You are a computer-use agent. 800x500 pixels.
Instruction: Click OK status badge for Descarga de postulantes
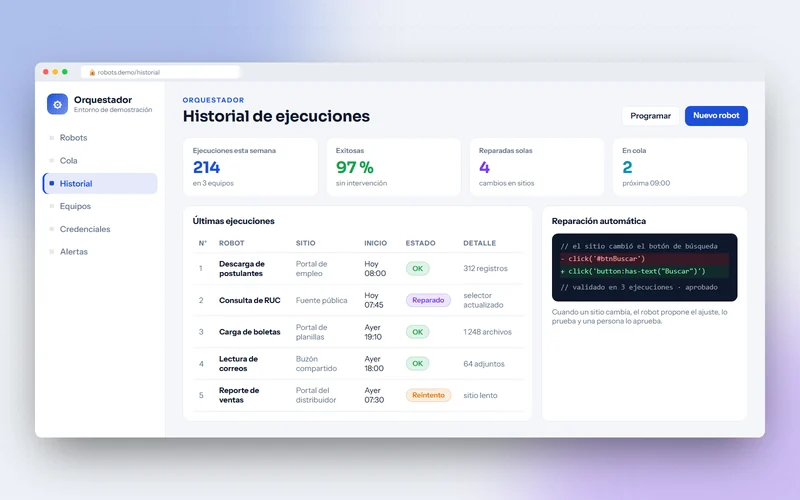417,269
